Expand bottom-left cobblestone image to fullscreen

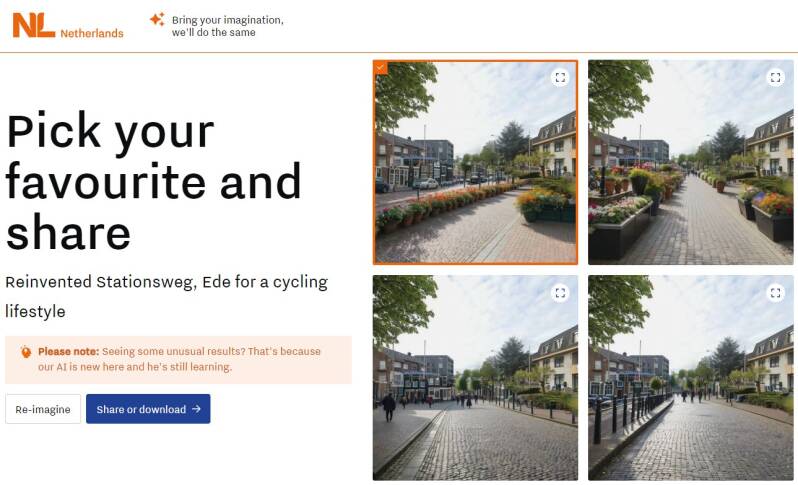[560, 293]
